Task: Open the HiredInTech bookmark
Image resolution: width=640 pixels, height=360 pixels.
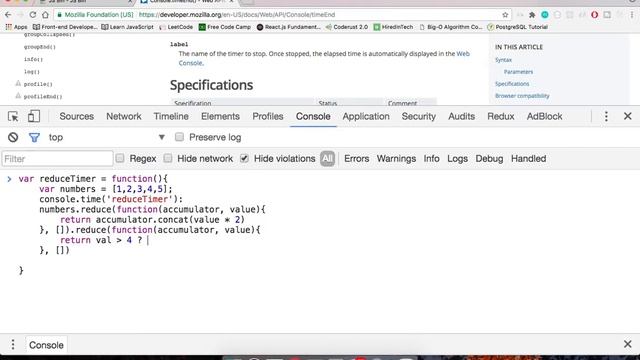Action: (x=393, y=27)
